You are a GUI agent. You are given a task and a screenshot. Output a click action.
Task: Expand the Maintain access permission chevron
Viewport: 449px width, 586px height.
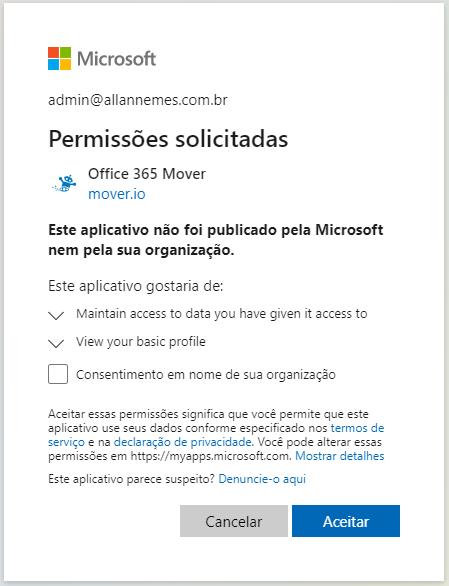tap(56, 315)
